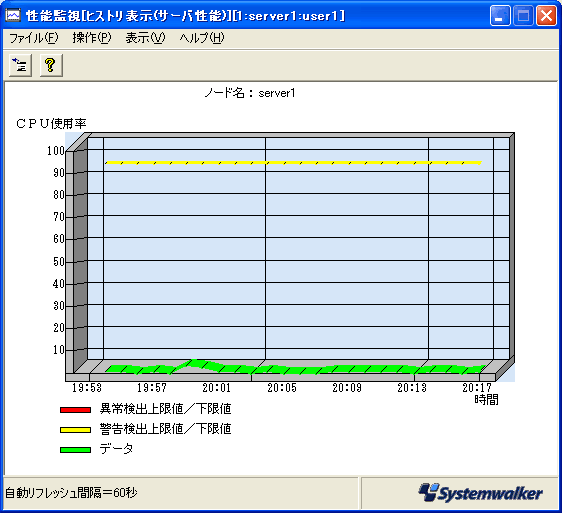Click the window title bar text
This screenshot has width=562, height=513.
185,16
